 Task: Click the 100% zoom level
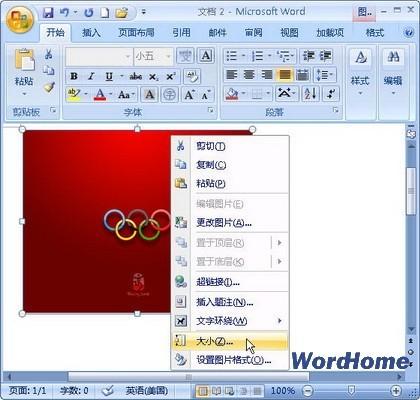click(x=283, y=391)
